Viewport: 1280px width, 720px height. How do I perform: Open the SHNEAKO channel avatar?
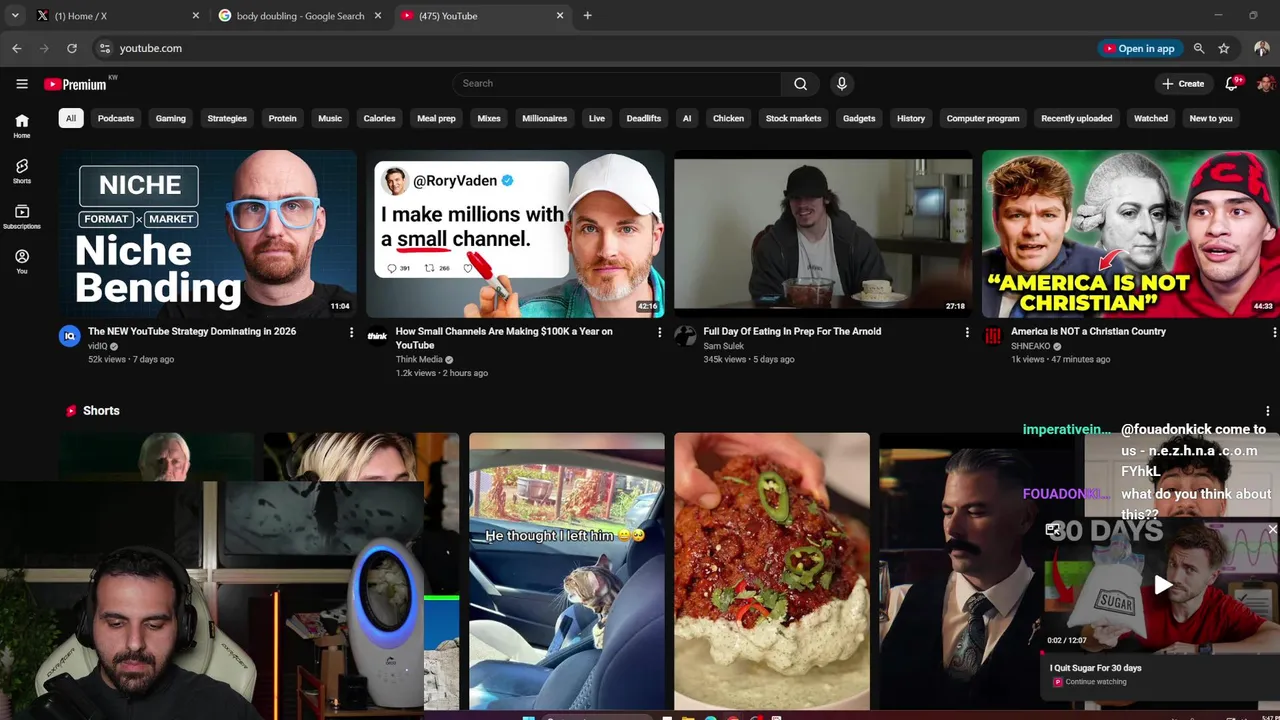(x=993, y=336)
